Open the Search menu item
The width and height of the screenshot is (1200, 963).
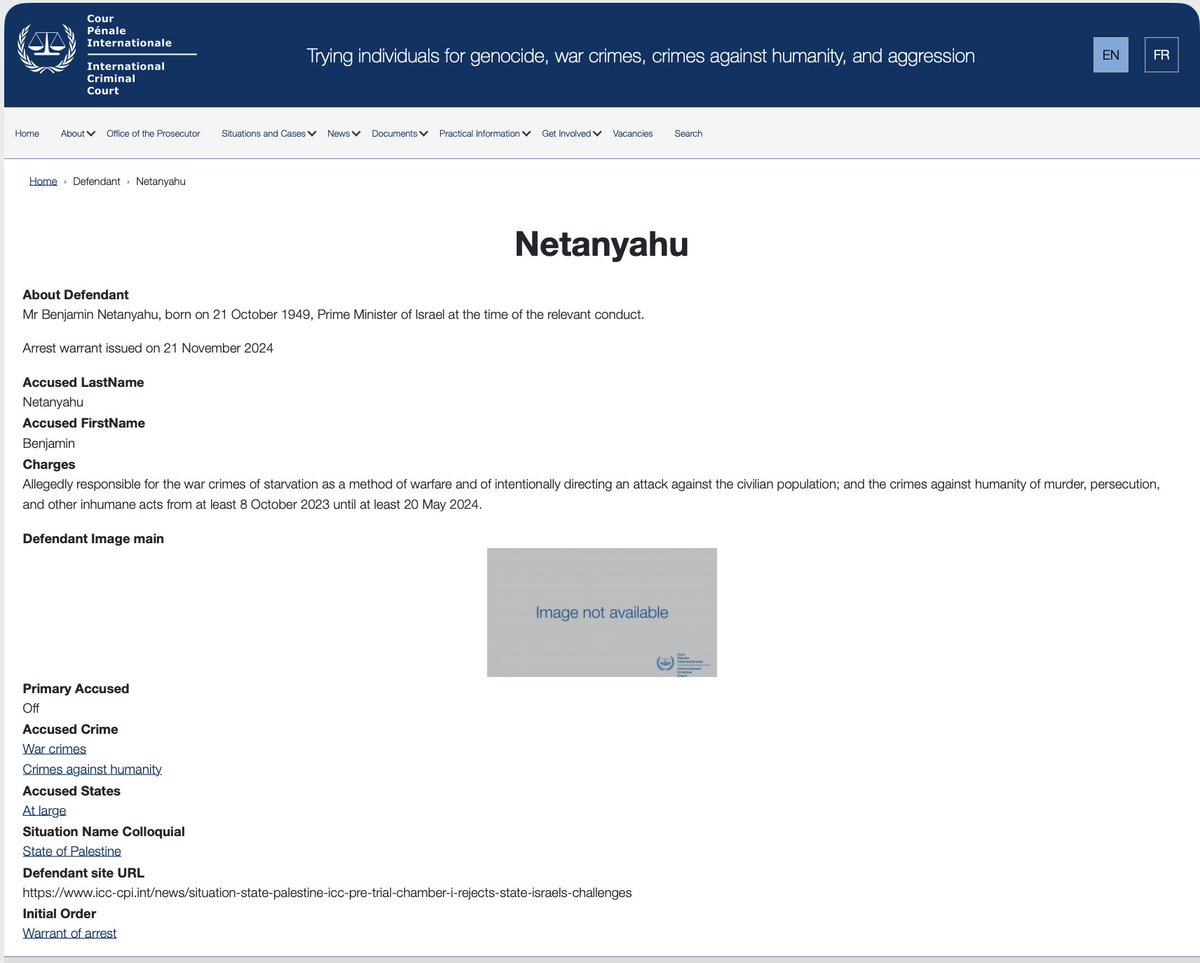tap(688, 133)
